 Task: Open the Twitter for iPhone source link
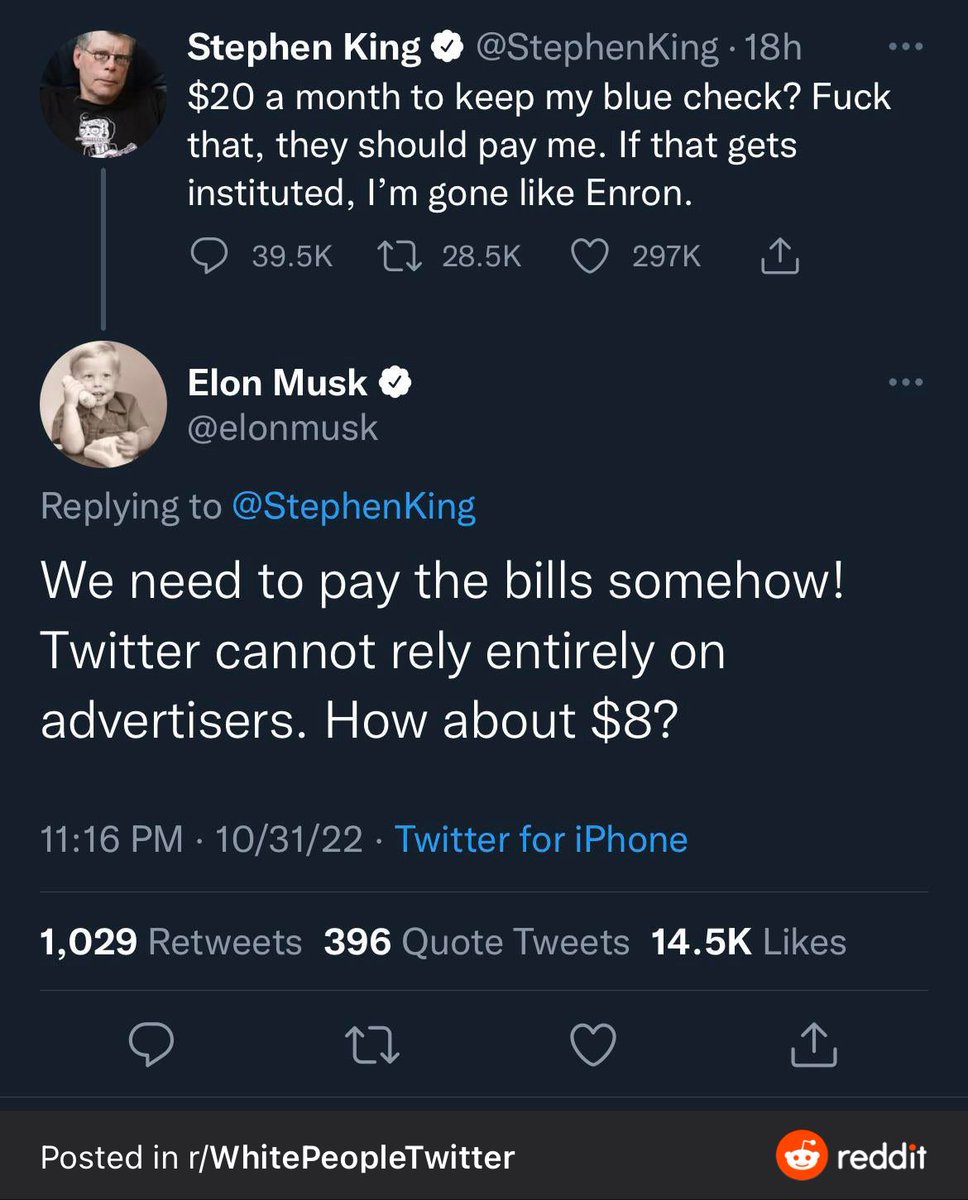[x=541, y=838]
